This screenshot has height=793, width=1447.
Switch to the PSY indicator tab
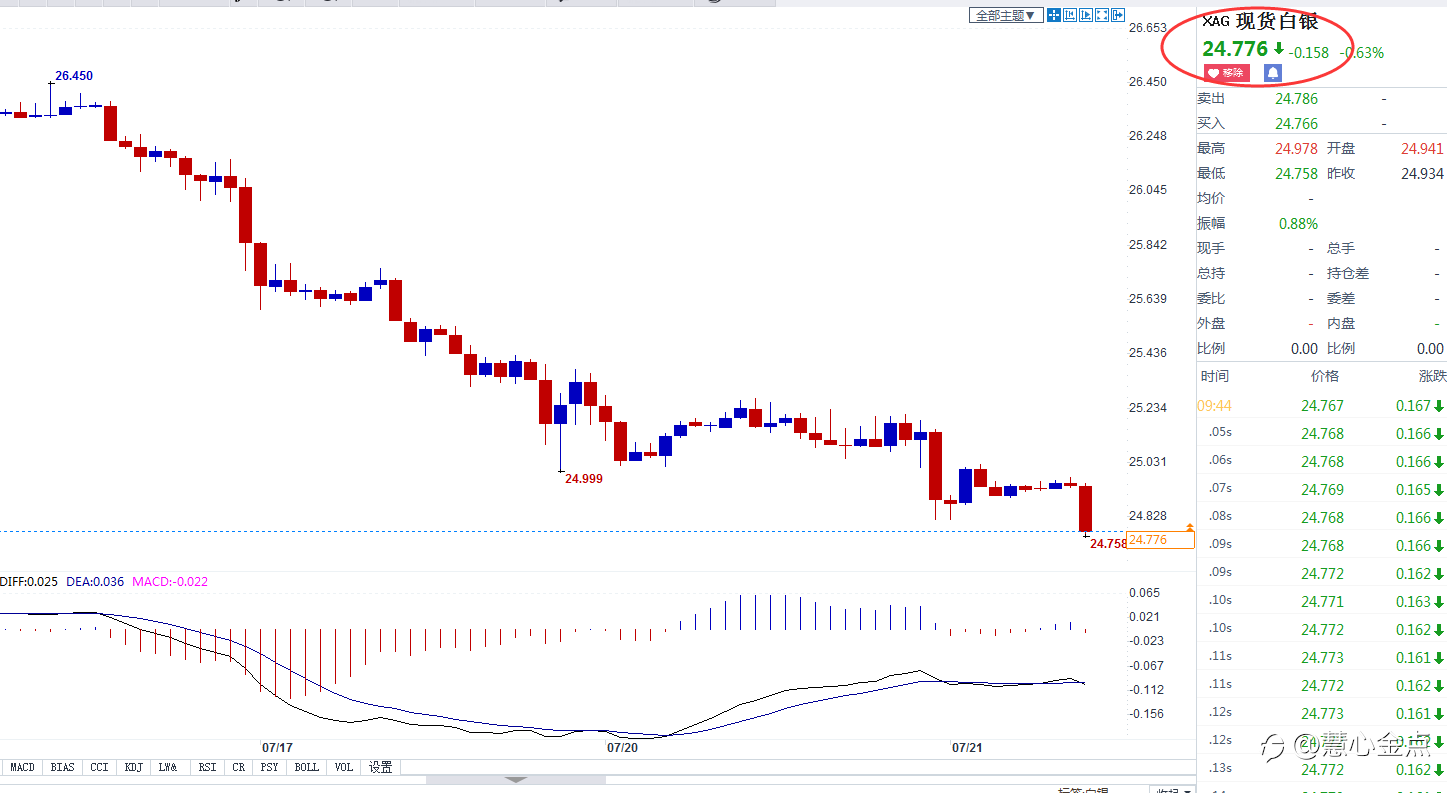(x=269, y=767)
